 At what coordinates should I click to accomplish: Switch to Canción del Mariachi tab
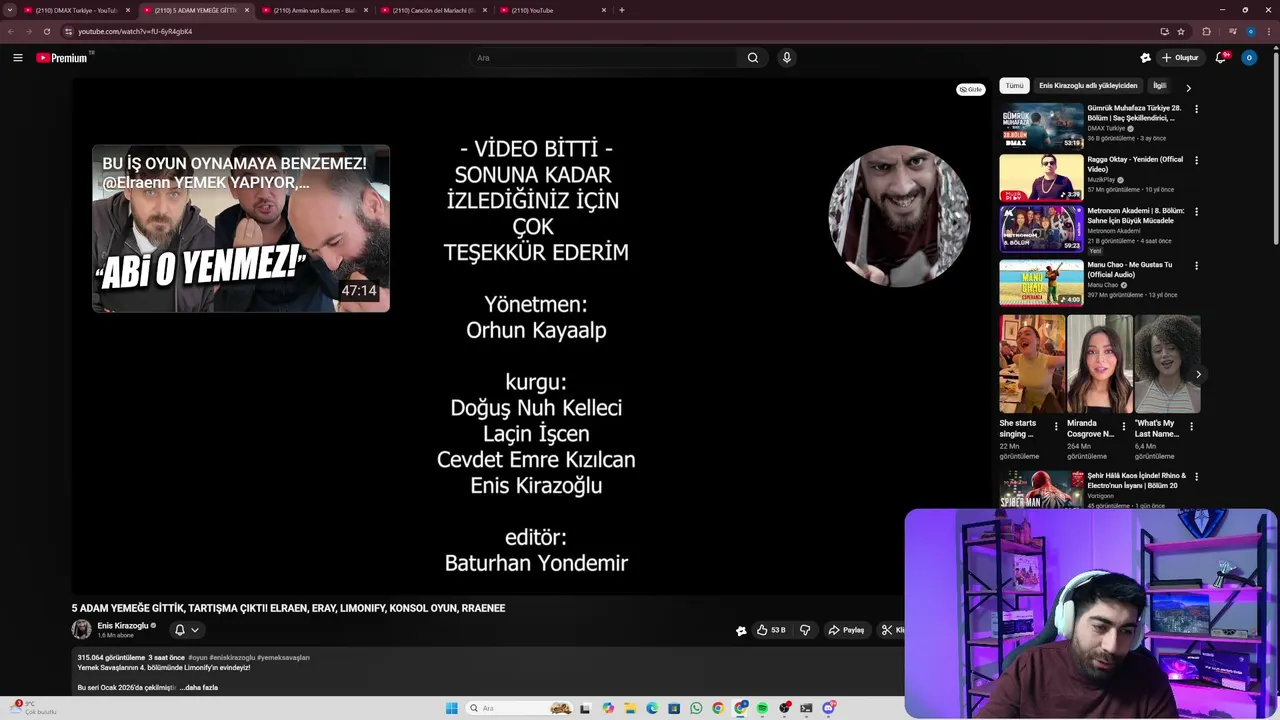click(433, 10)
